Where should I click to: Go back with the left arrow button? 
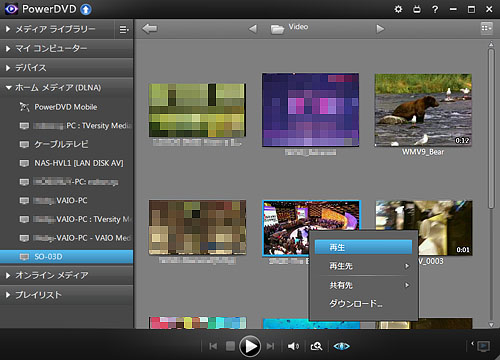pyautogui.click(x=150, y=29)
